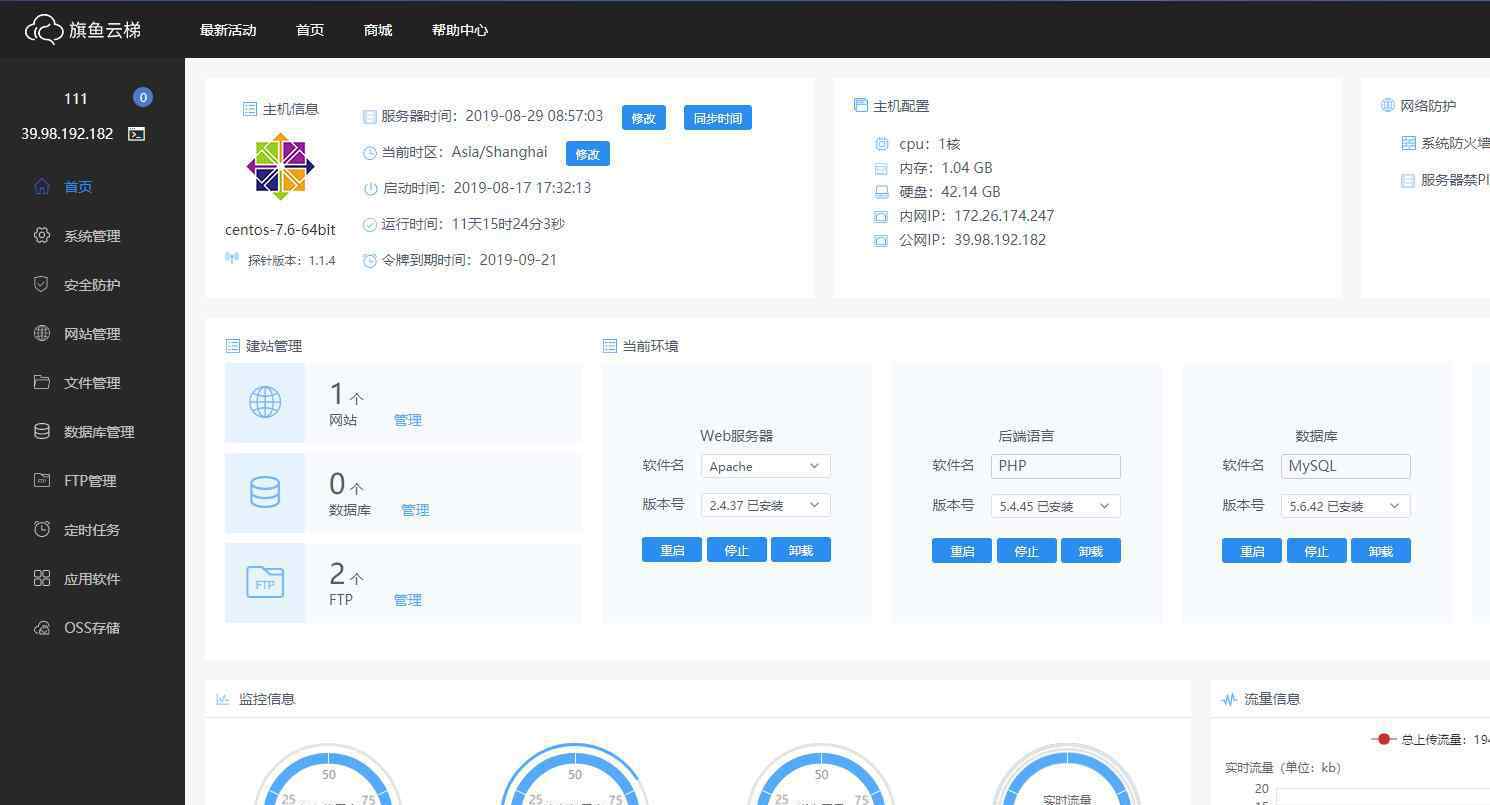Click the shield icon for 安全防护
The width and height of the screenshot is (1490, 805).
tap(42, 284)
